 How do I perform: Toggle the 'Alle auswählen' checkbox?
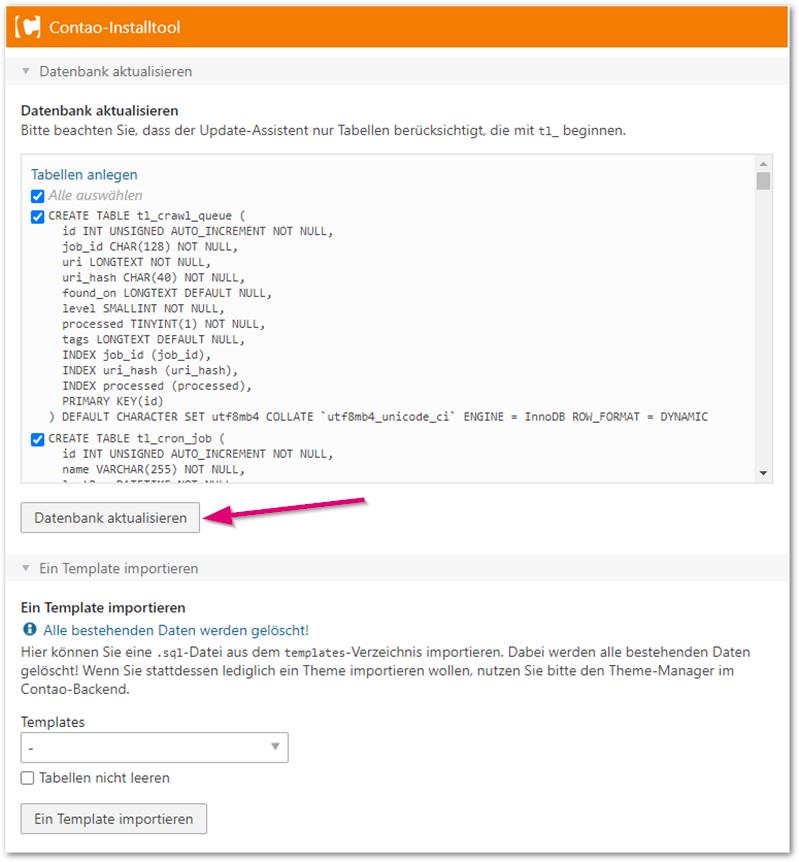38,196
